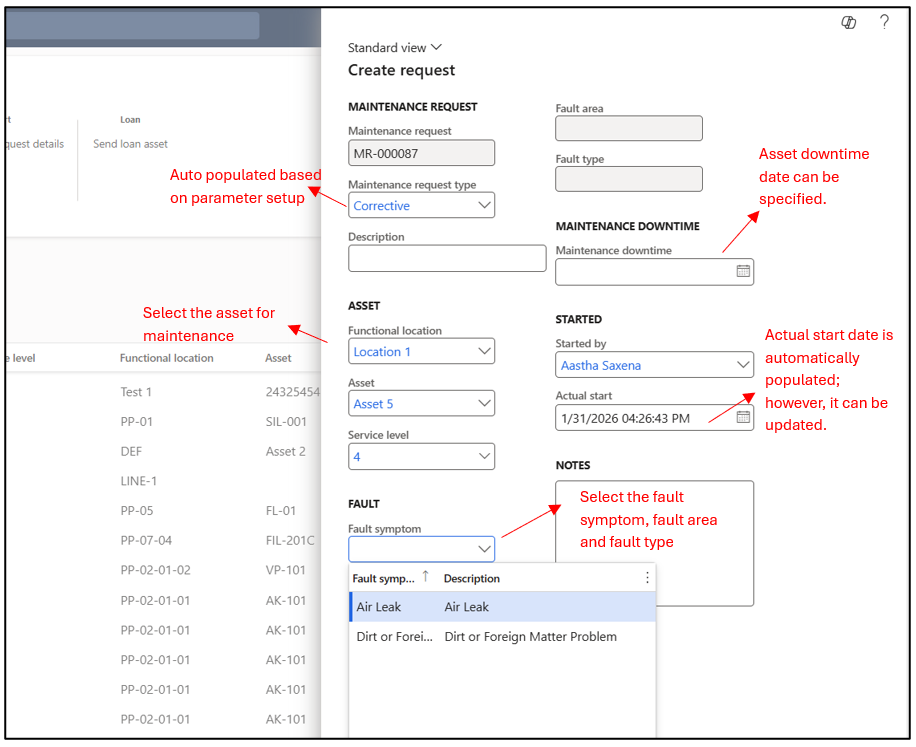Choose Dirt or Foreign Matter Problem entry
Screen dimensions: 916x747
pos(502,636)
